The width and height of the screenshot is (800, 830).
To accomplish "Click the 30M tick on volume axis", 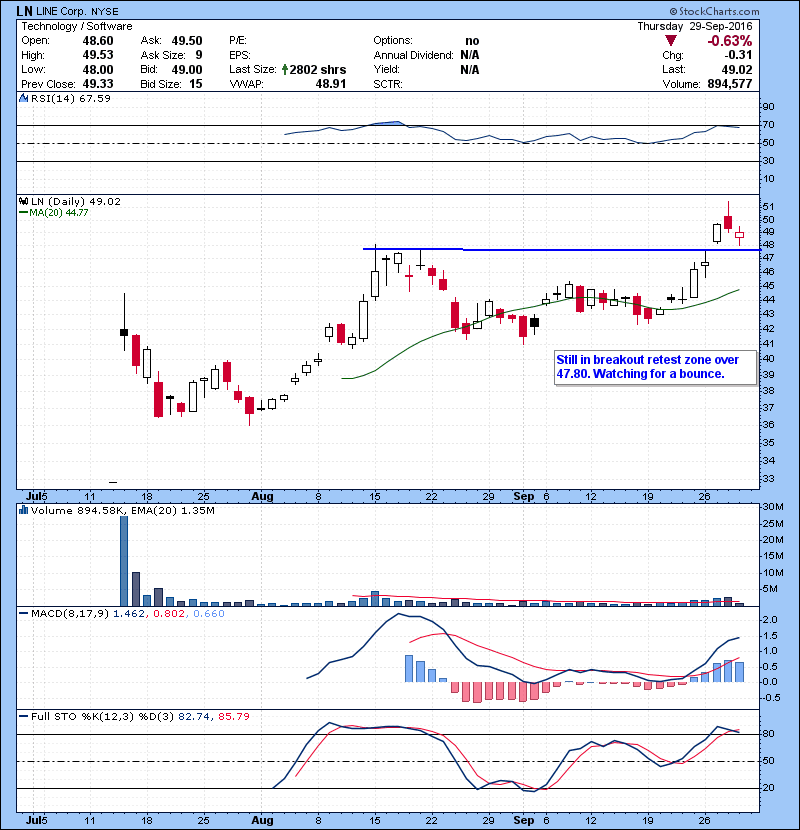I will (773, 507).
